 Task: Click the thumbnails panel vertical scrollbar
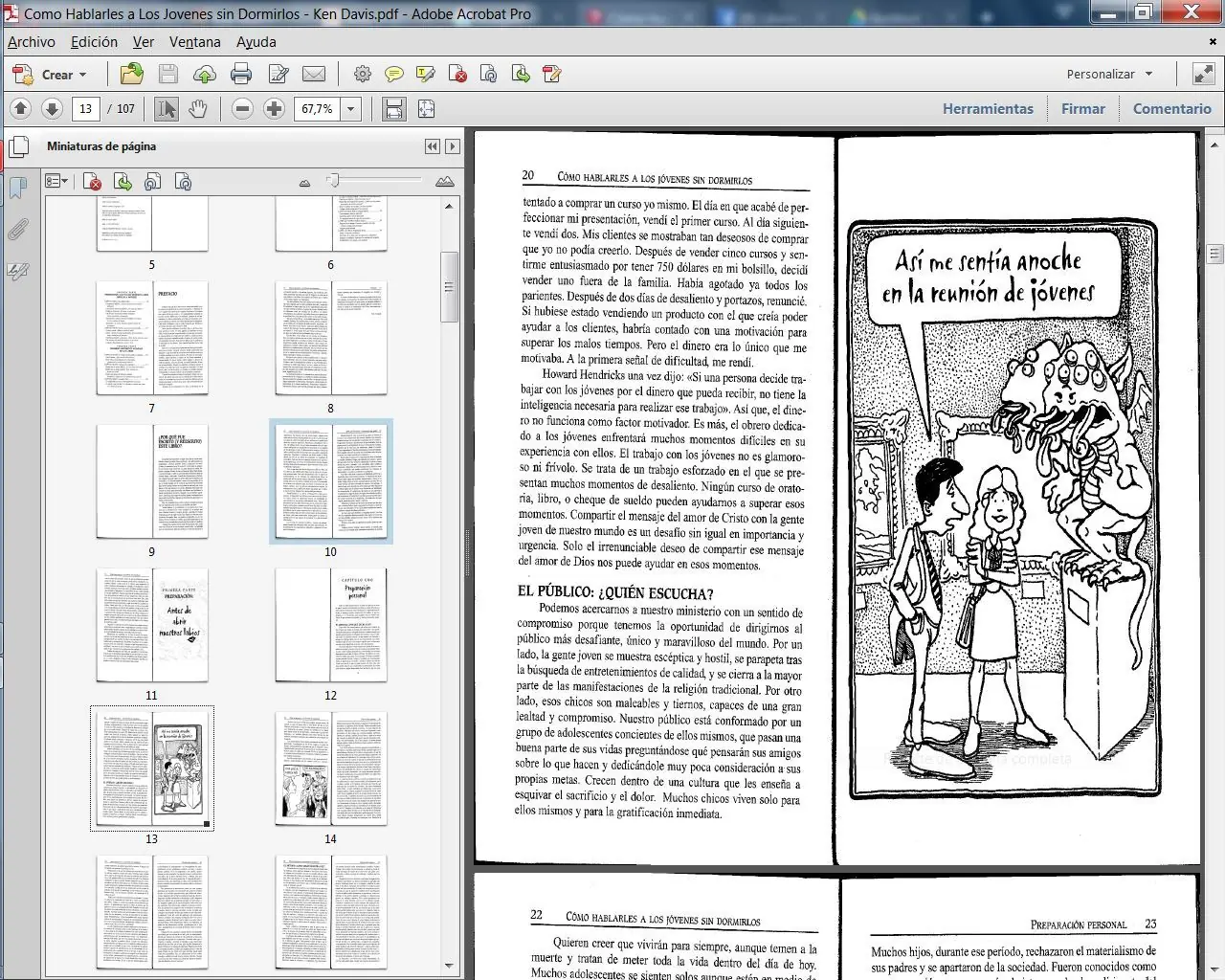click(x=449, y=286)
